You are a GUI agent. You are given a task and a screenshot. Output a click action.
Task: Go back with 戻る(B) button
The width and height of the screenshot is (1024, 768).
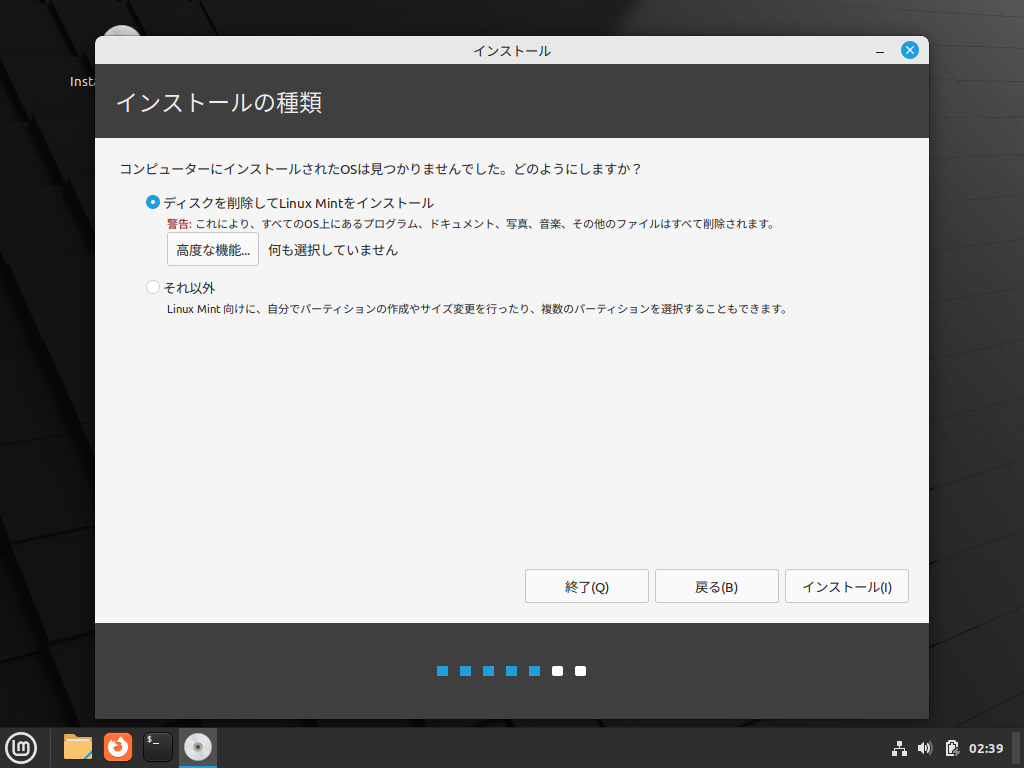[716, 586]
